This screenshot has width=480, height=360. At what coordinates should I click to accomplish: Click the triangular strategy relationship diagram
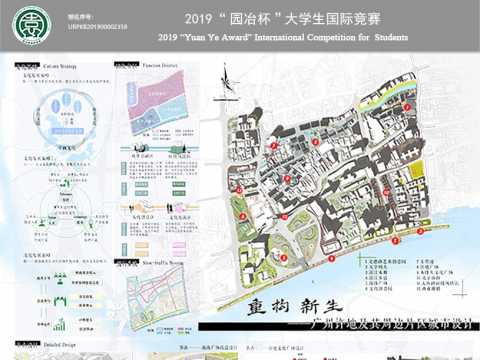click(67, 206)
